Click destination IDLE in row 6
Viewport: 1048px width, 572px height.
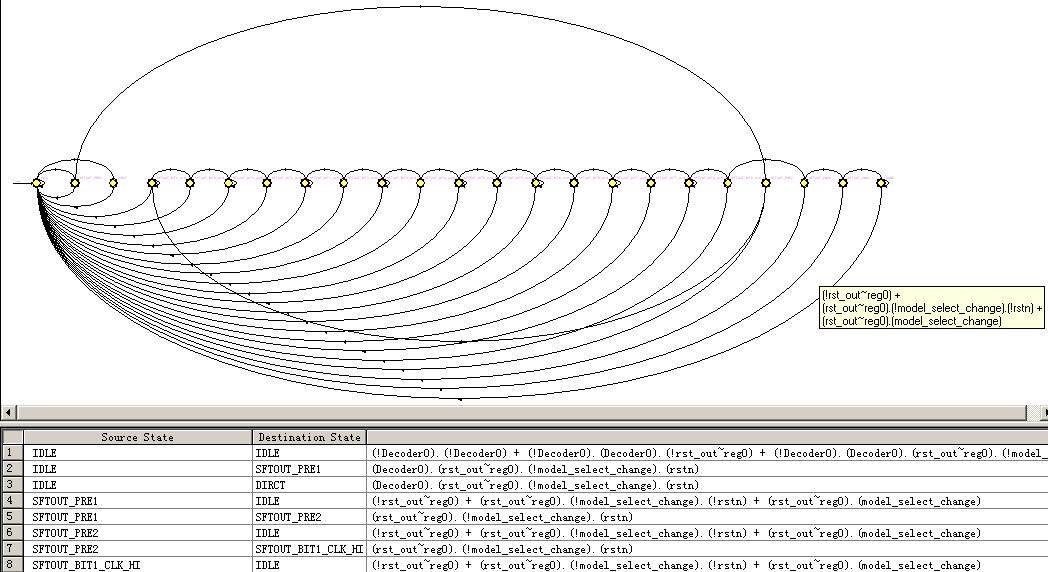point(309,533)
